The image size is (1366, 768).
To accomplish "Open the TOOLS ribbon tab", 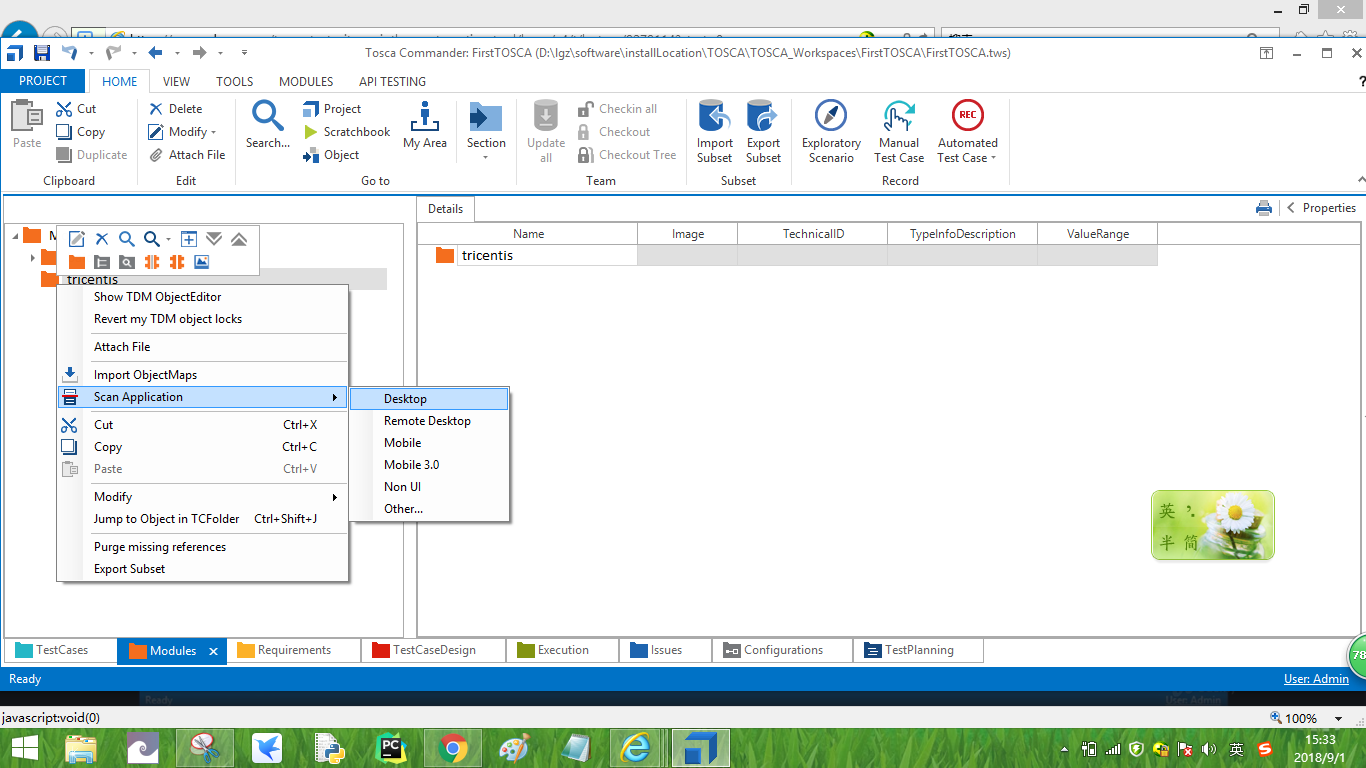I will [x=235, y=81].
